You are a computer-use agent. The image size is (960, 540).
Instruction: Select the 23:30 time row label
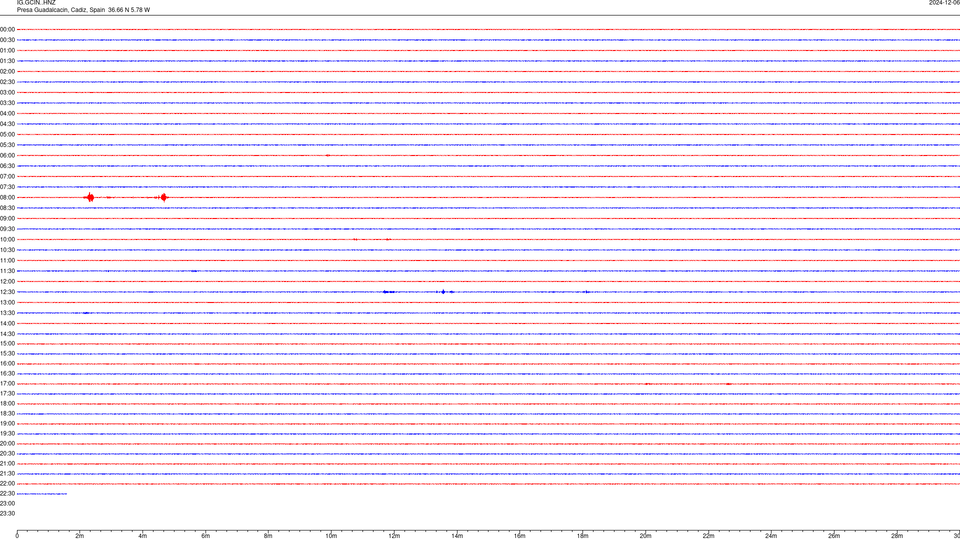click(7, 514)
